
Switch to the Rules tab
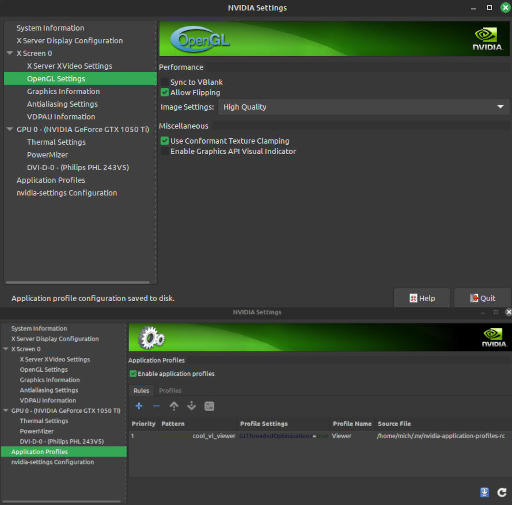141,391
